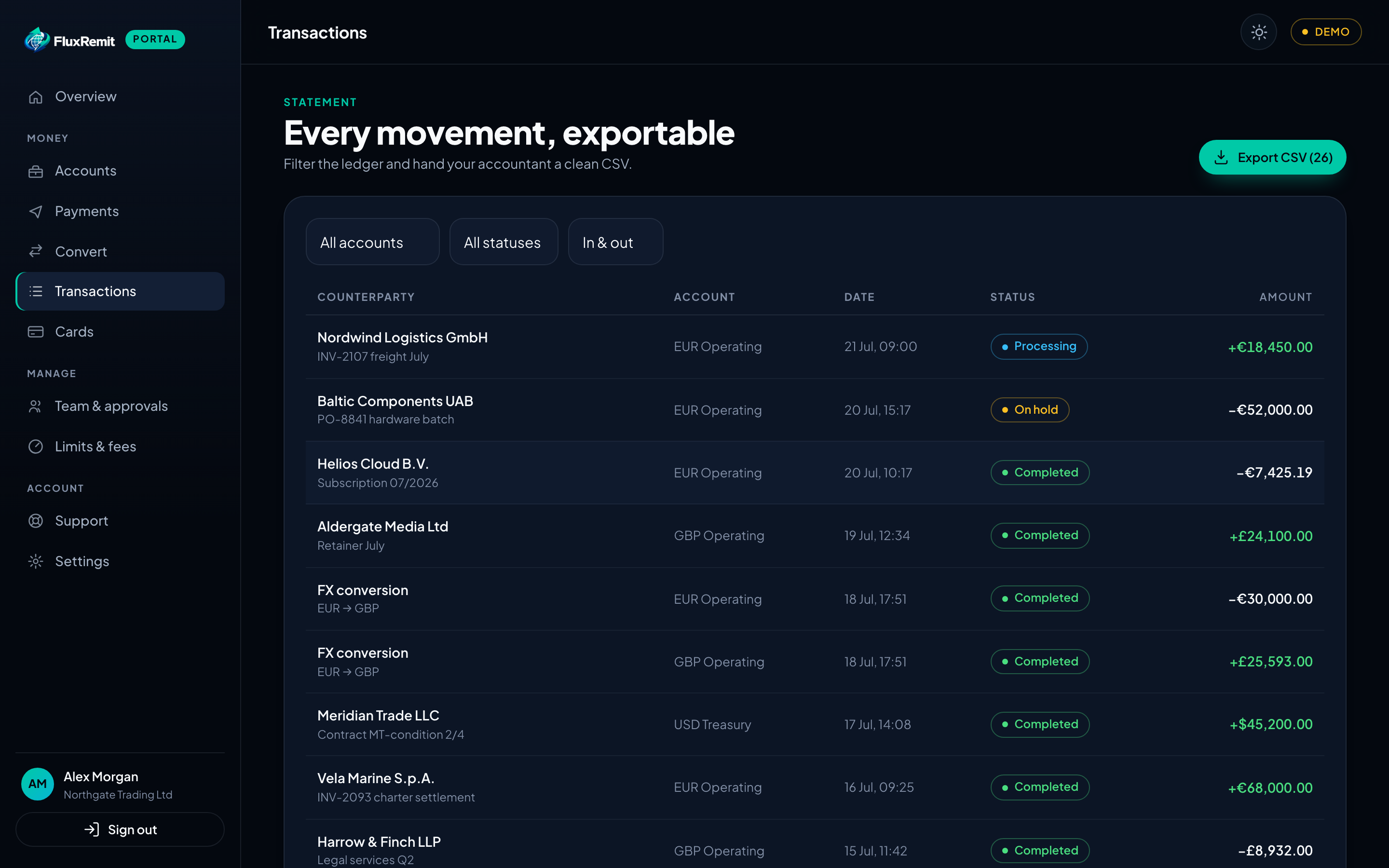Click the PORTAL badge
This screenshot has height=868, width=1389.
[155, 40]
